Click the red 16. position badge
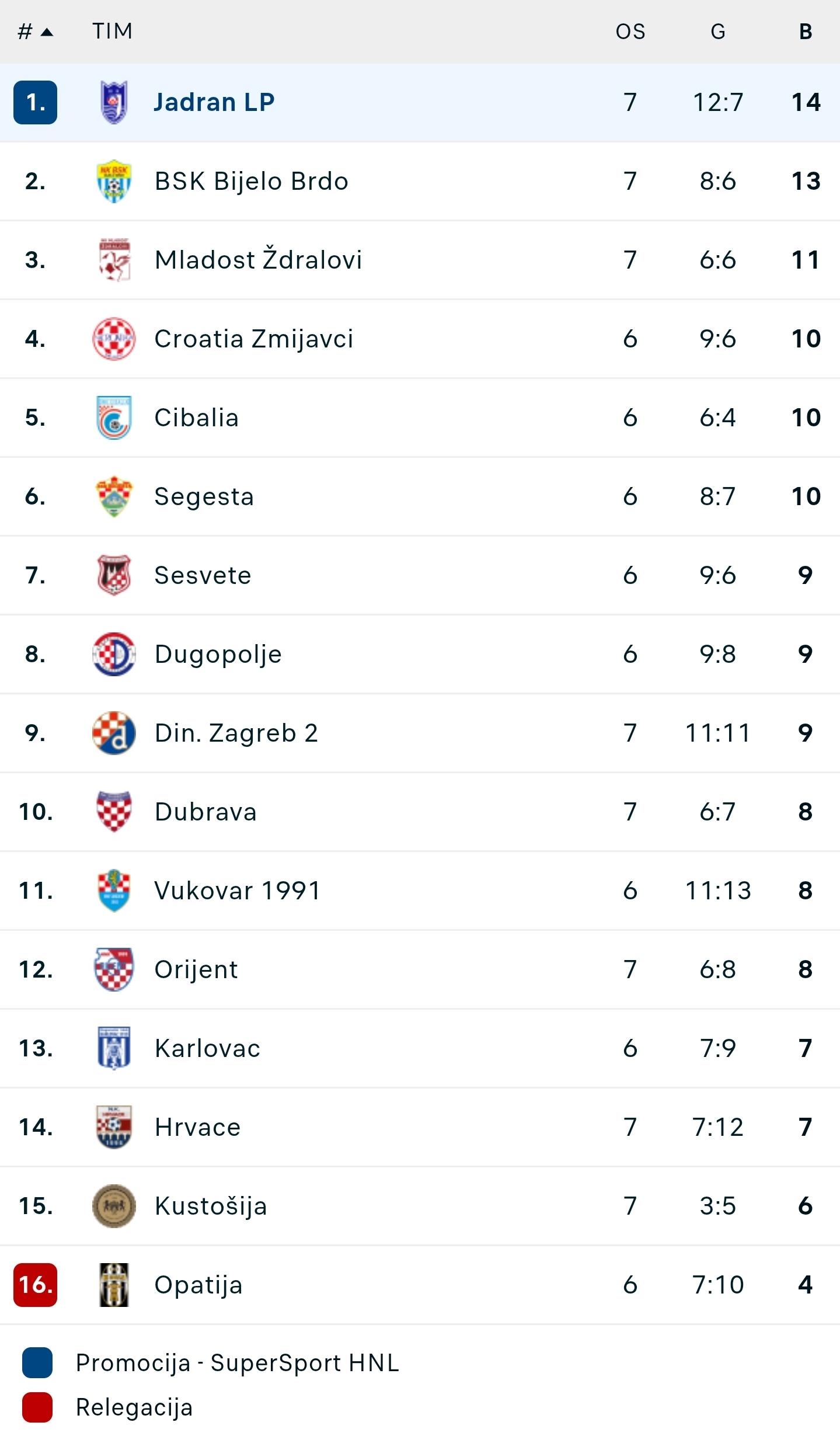Screen dimensions: 840x1436 [35, 1285]
